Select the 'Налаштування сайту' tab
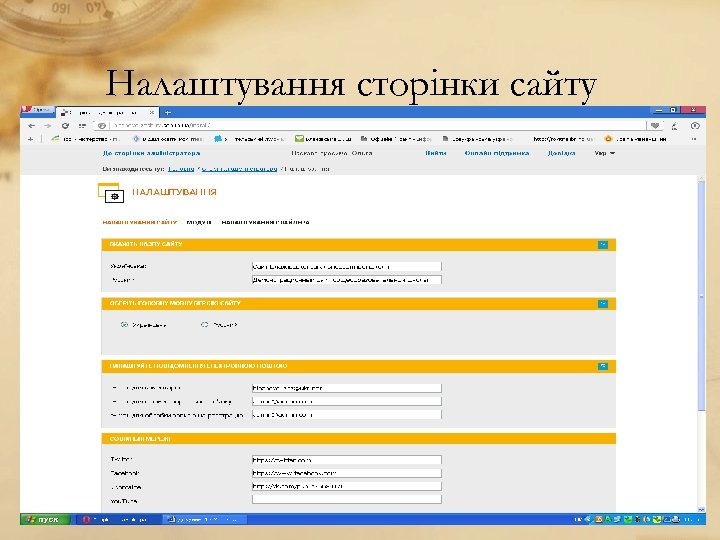720x540 pixels. point(140,222)
